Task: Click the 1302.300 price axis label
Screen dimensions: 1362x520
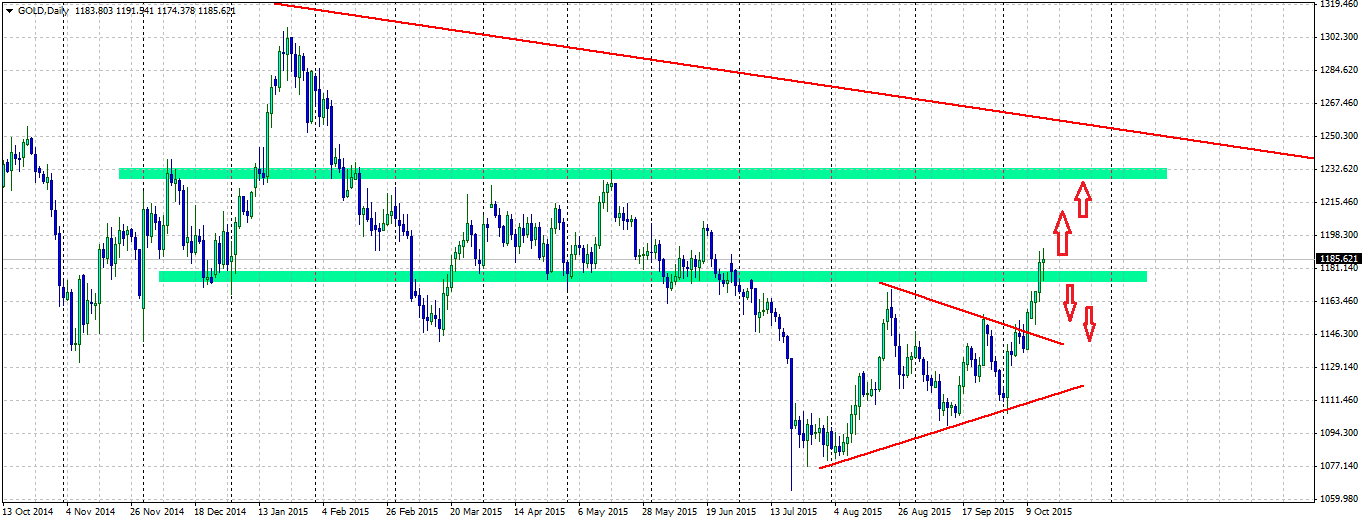Action: pyautogui.click(x=1340, y=37)
